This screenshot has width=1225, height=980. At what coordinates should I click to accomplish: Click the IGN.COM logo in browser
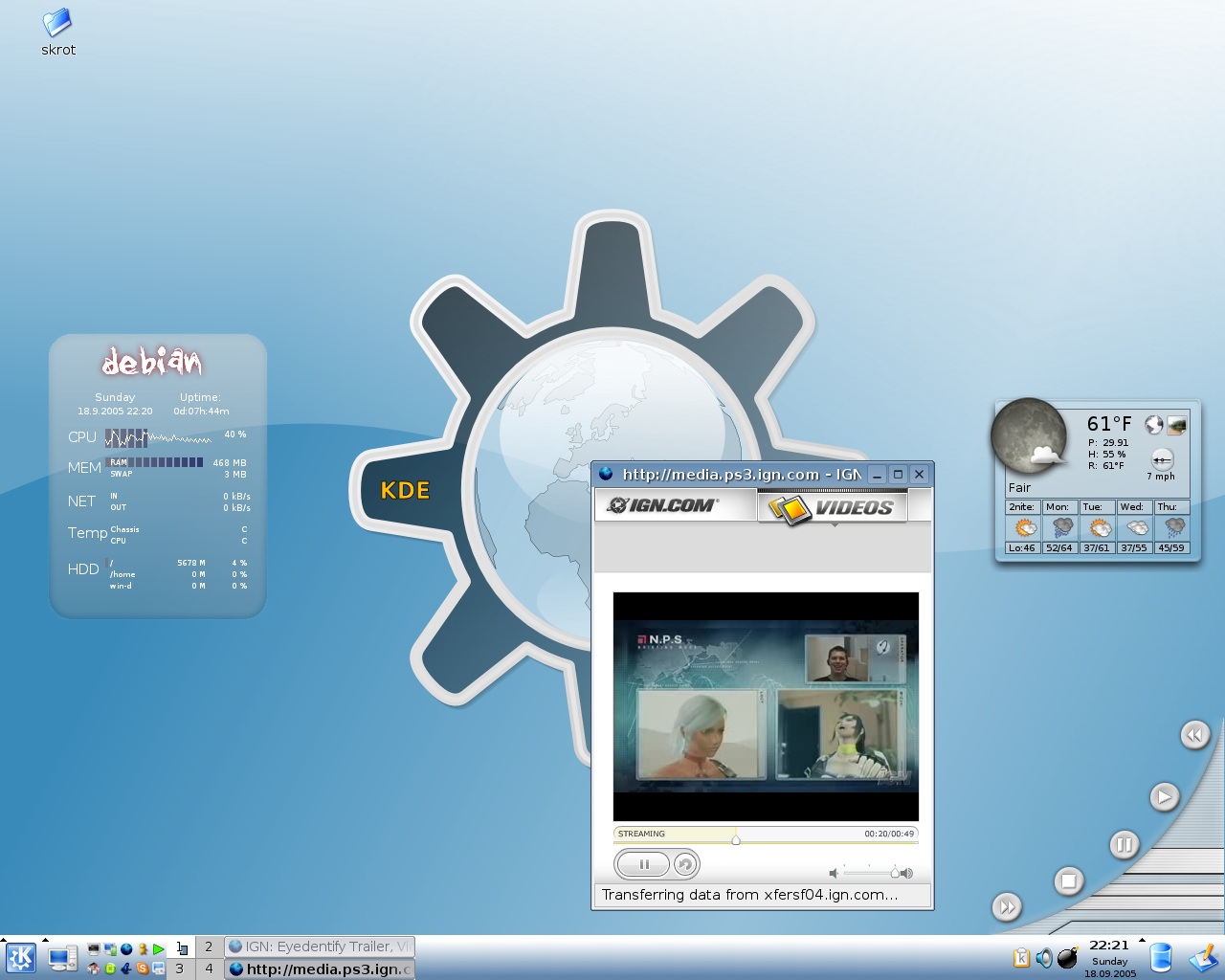pyautogui.click(x=662, y=505)
